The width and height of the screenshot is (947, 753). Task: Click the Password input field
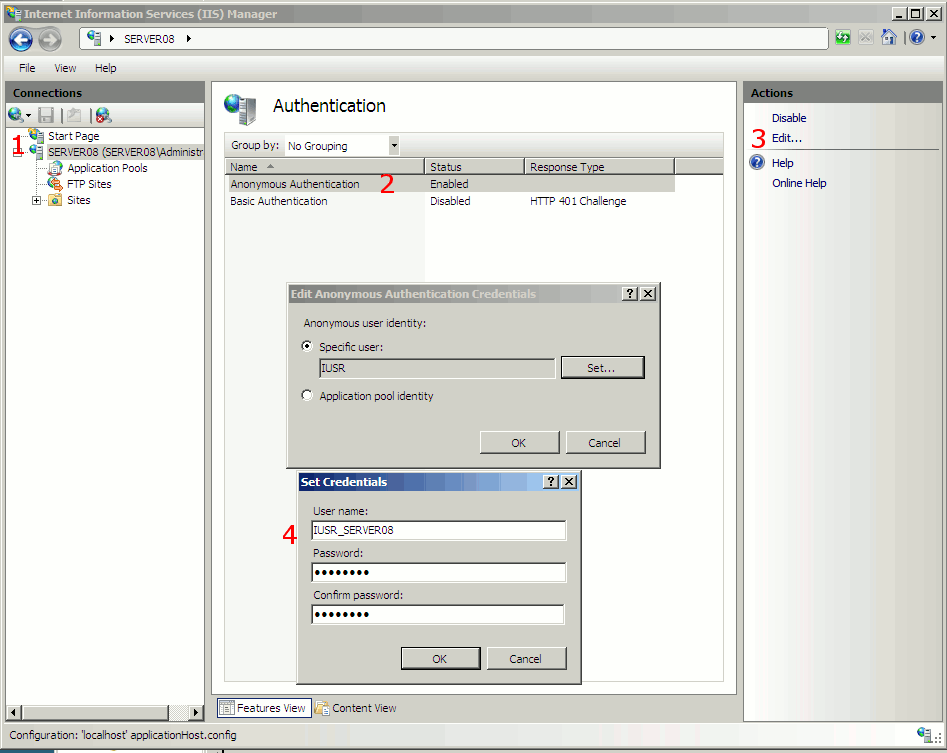pos(438,572)
